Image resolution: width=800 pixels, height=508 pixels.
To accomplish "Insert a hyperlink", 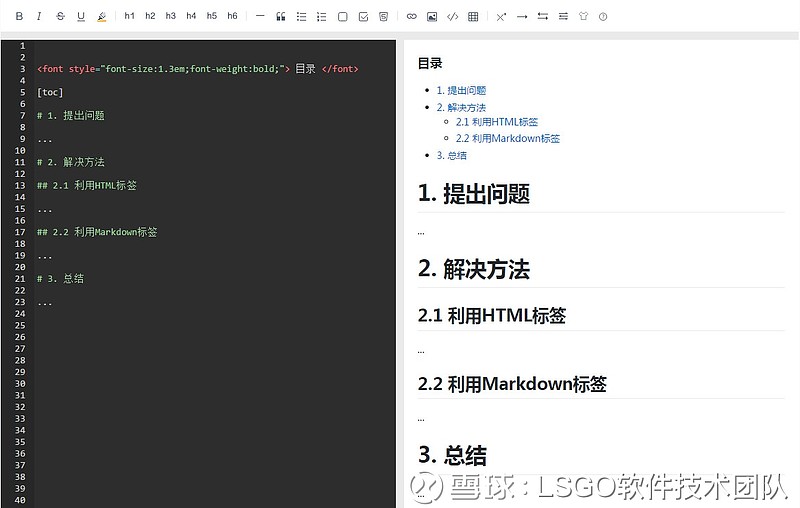I will pos(411,16).
